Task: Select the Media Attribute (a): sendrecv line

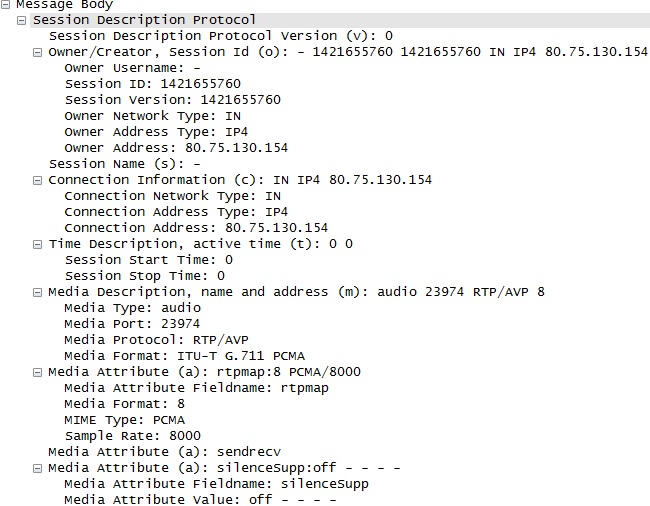Action: pyautogui.click(x=165, y=452)
